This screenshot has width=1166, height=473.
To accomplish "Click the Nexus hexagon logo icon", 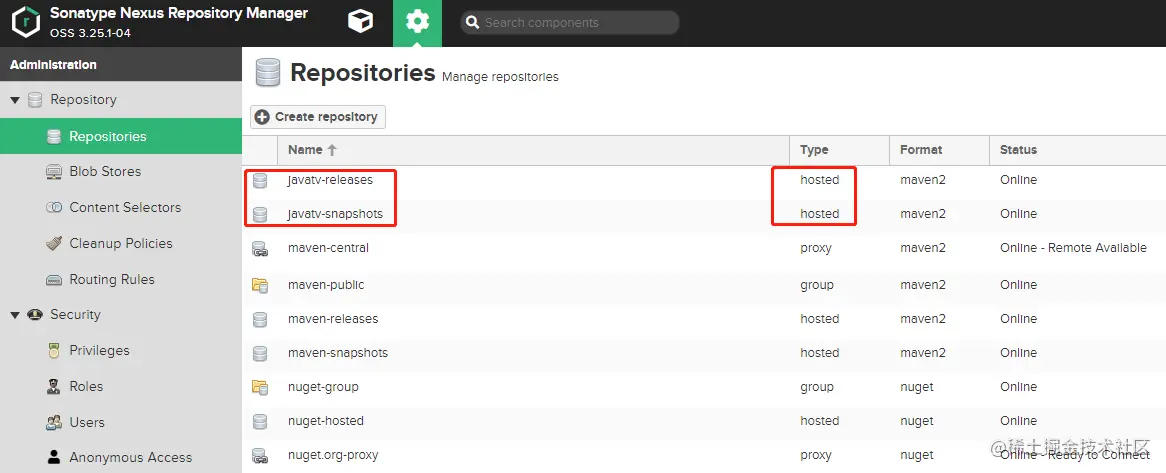I will (x=25, y=22).
